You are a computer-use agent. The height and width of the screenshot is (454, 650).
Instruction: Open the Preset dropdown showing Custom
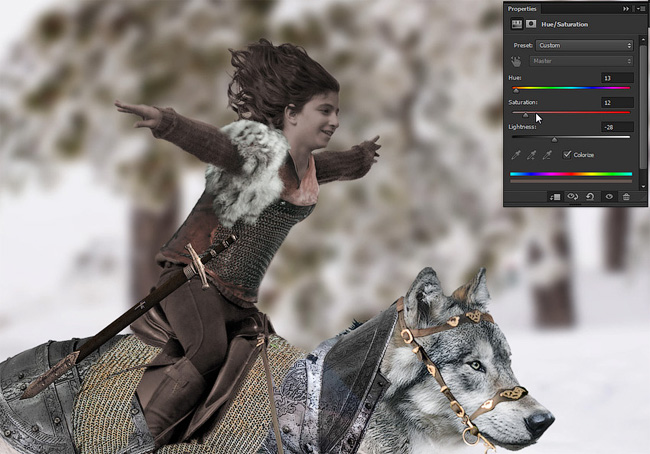click(585, 45)
